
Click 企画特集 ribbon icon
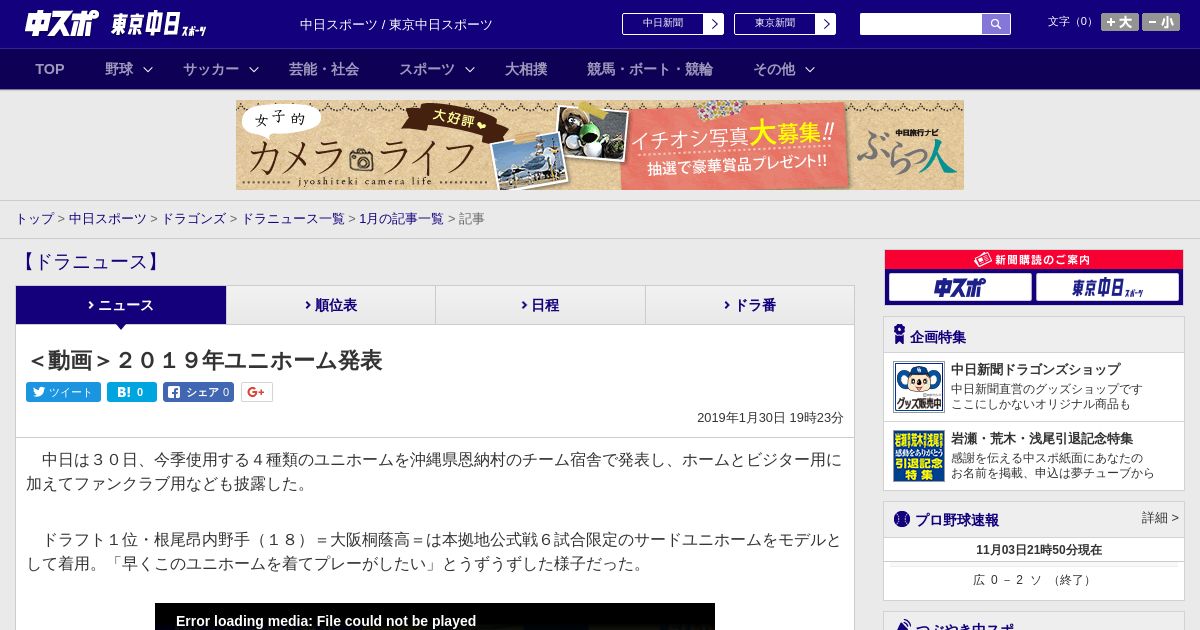899,335
